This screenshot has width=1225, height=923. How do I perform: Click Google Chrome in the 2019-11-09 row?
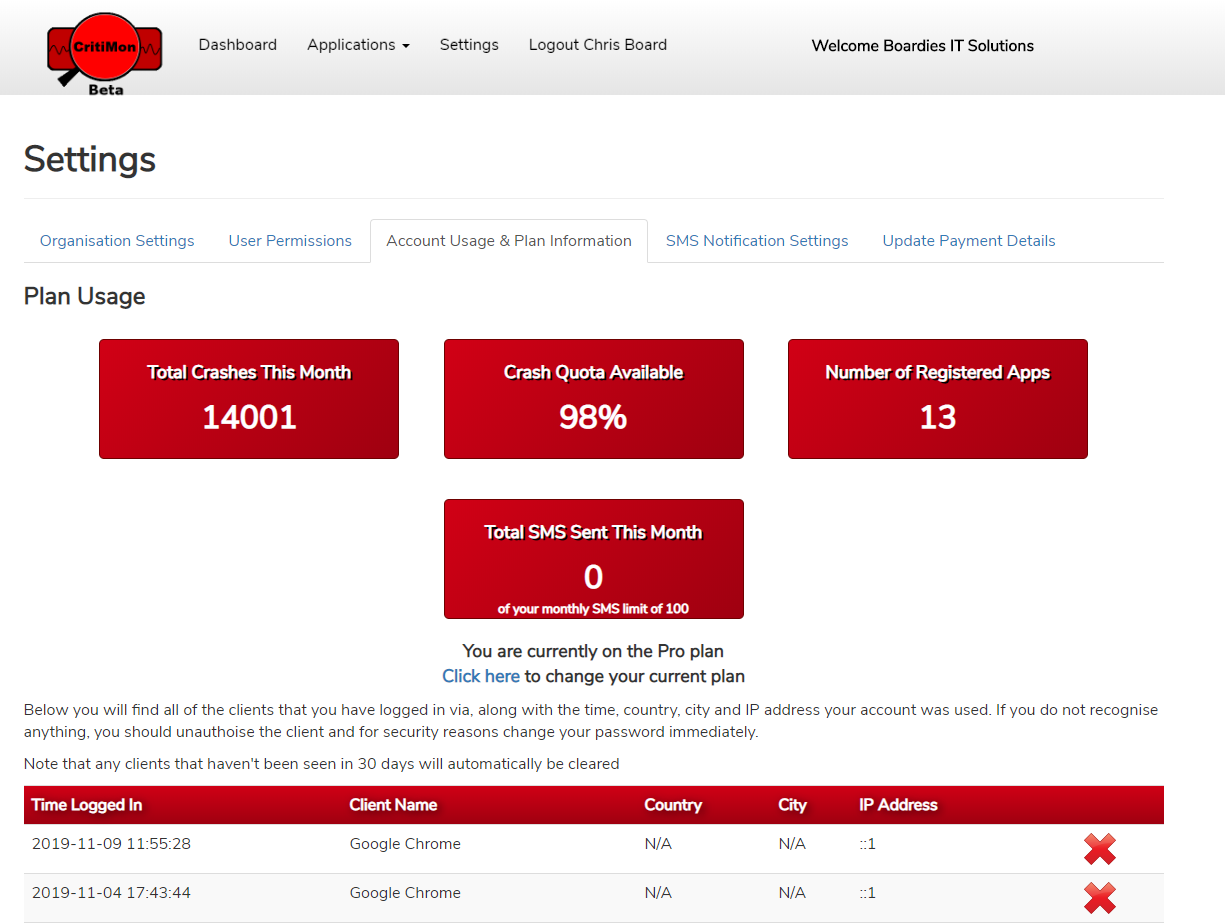(x=405, y=844)
